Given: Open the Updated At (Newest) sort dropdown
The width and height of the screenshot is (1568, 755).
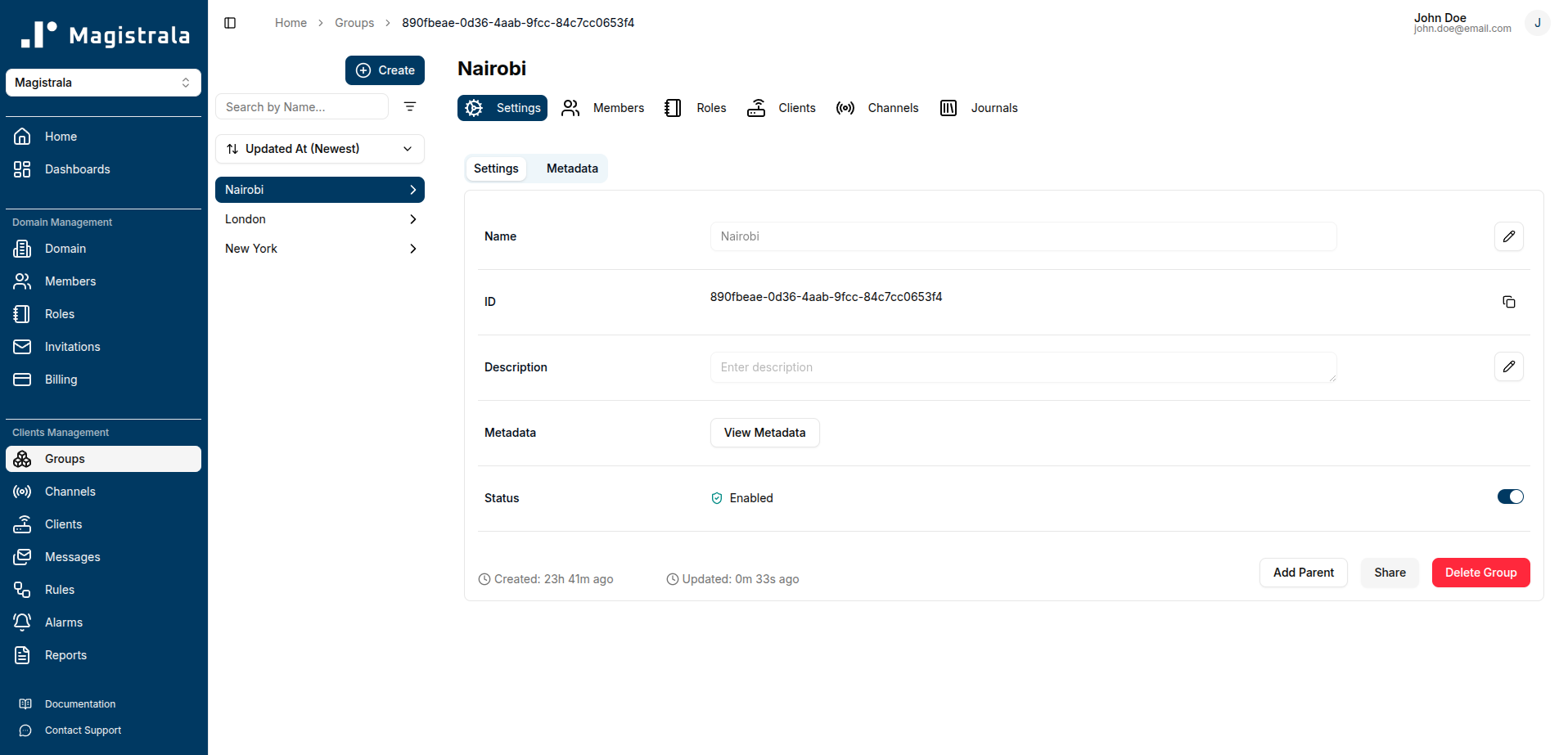Looking at the screenshot, I should coord(319,149).
